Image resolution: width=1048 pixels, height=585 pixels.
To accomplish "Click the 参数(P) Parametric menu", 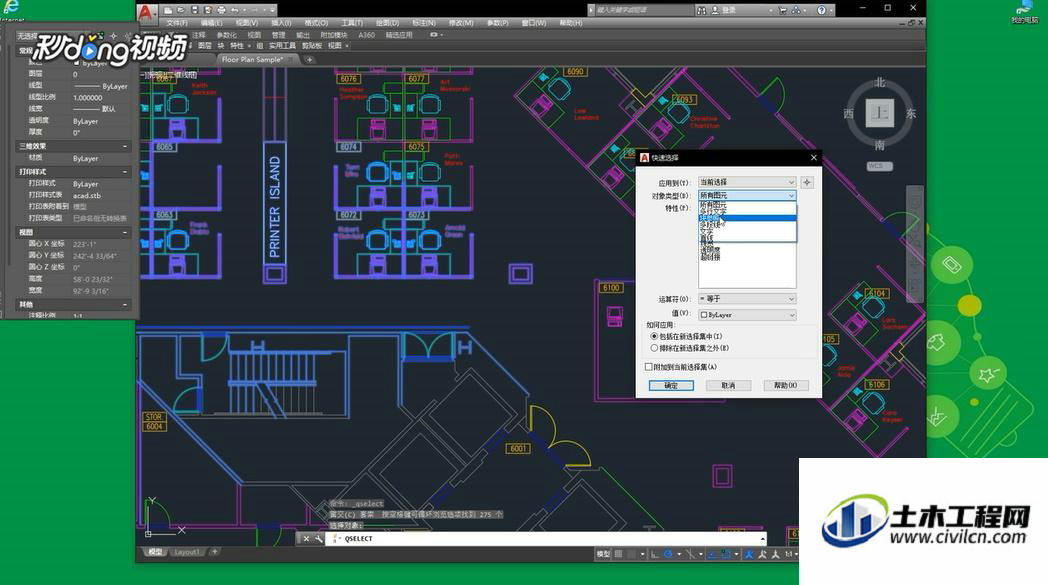I will [497, 23].
